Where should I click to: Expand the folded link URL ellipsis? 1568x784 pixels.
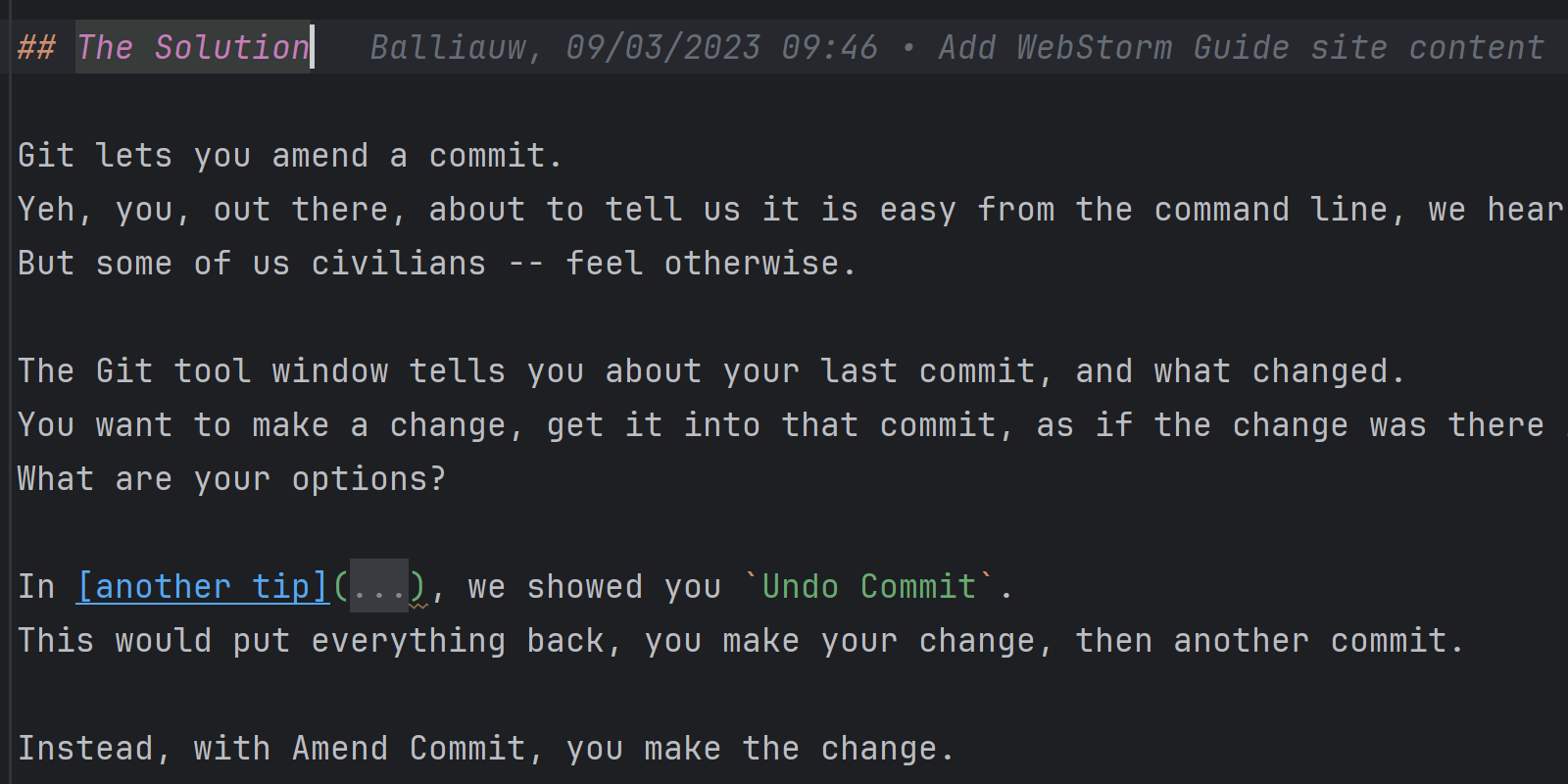click(379, 586)
